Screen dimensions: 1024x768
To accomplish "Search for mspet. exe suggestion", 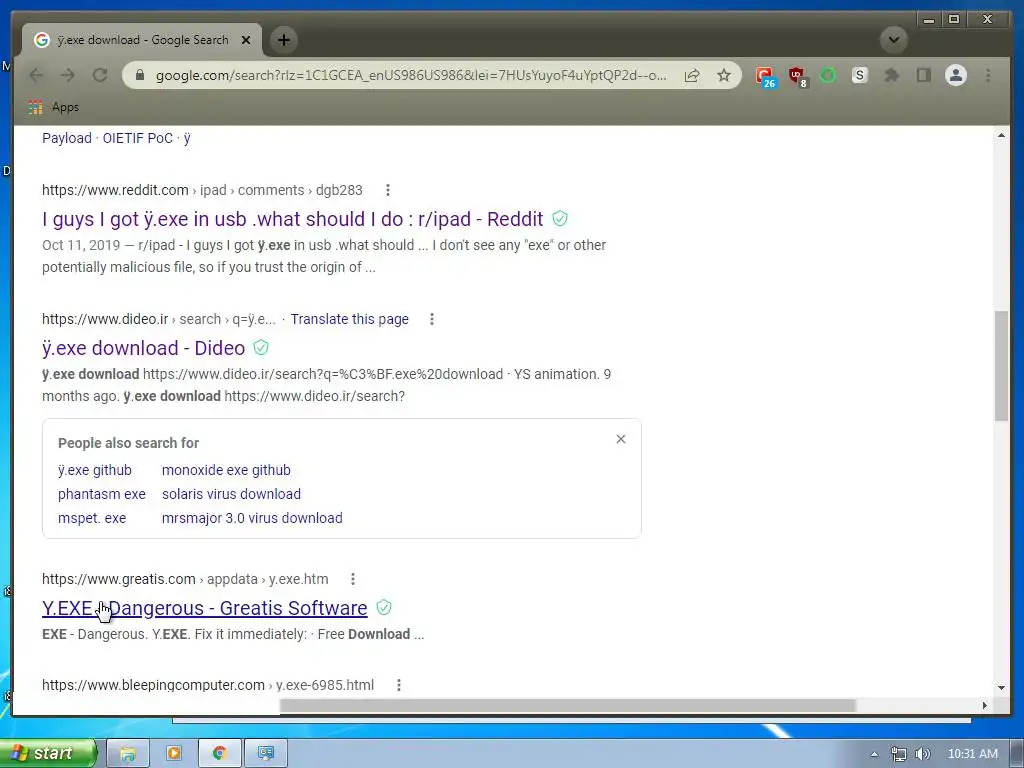I will coord(92,519).
